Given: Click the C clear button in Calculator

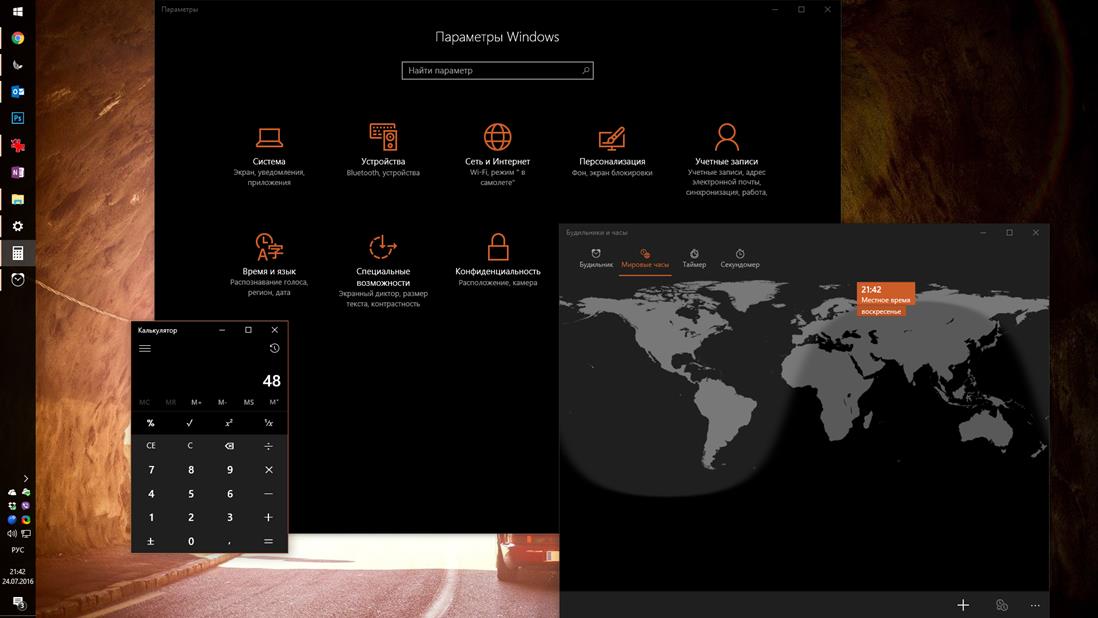Looking at the screenshot, I should coord(190,446).
